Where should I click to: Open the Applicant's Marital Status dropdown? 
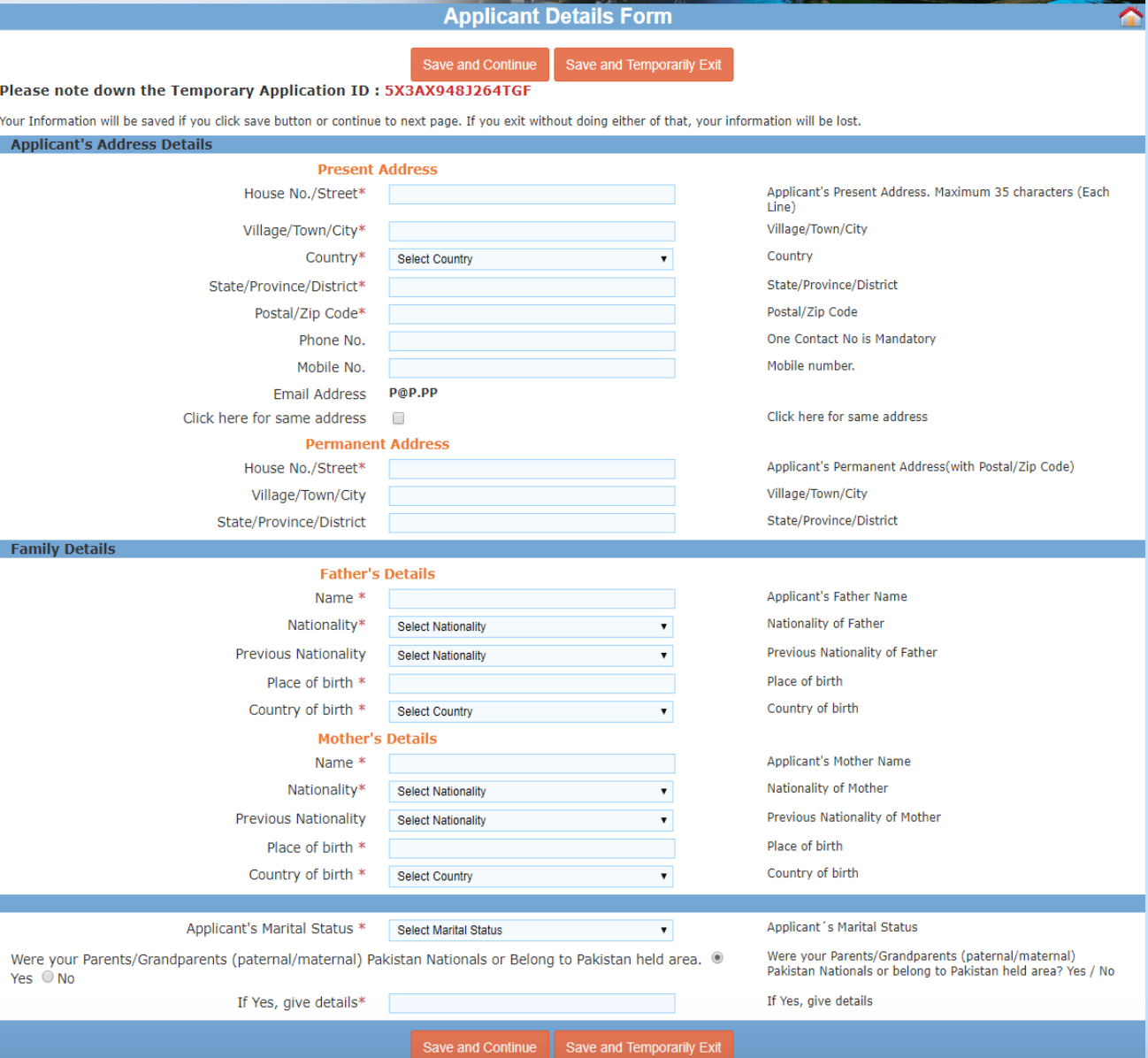click(x=531, y=930)
